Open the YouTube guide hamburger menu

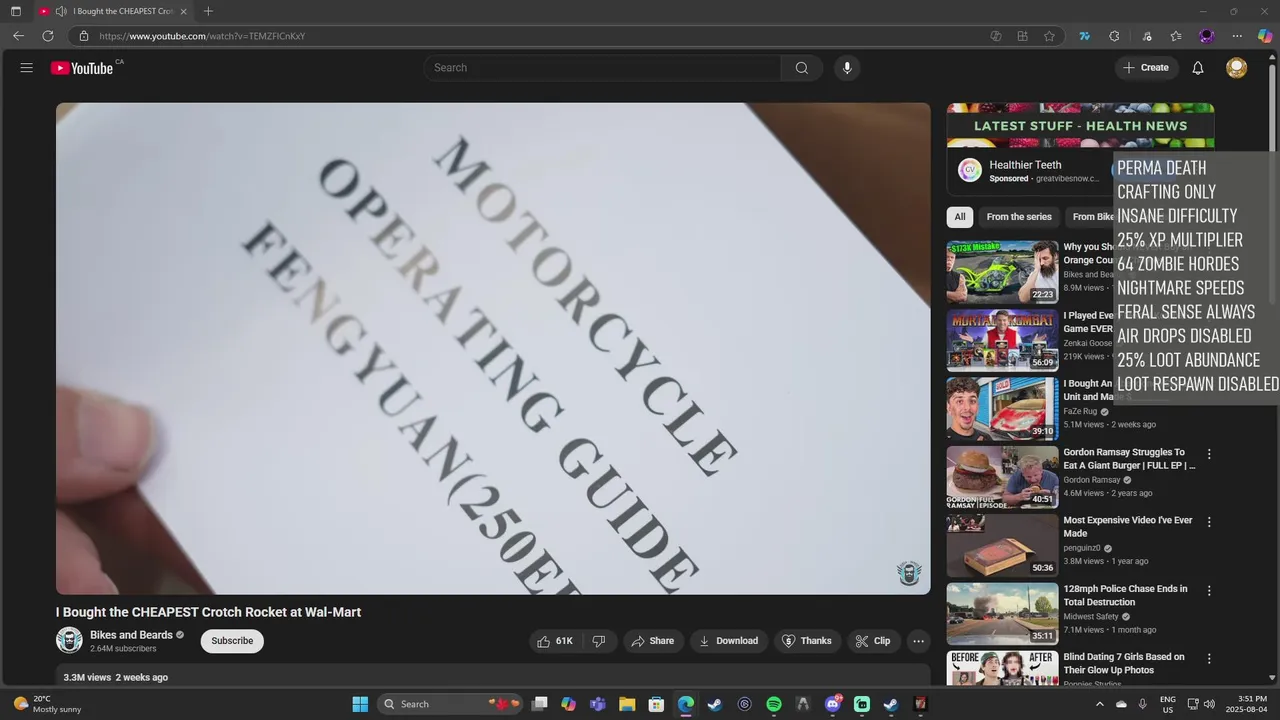(27, 68)
